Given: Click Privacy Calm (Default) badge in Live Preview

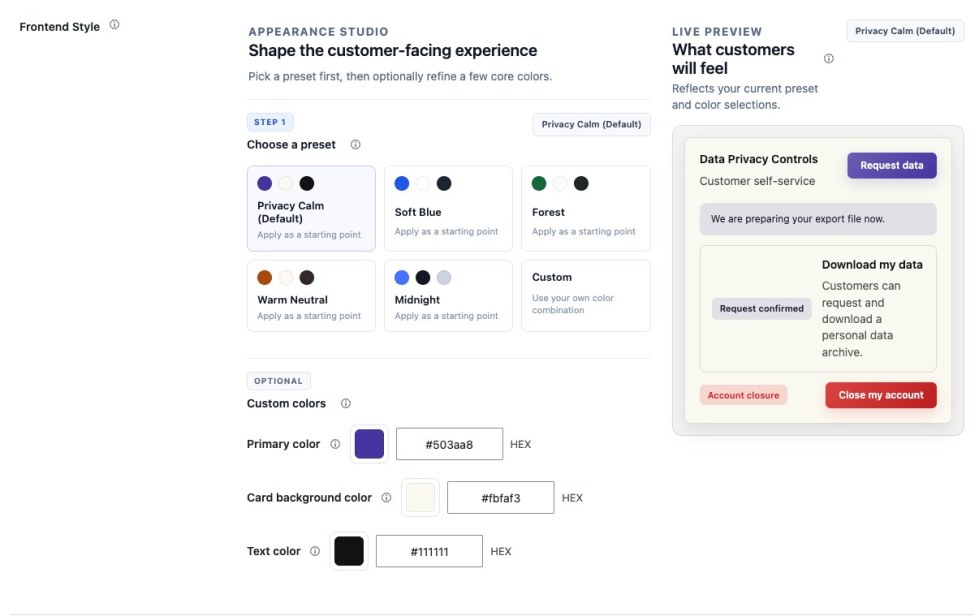Looking at the screenshot, I should (x=905, y=31).
